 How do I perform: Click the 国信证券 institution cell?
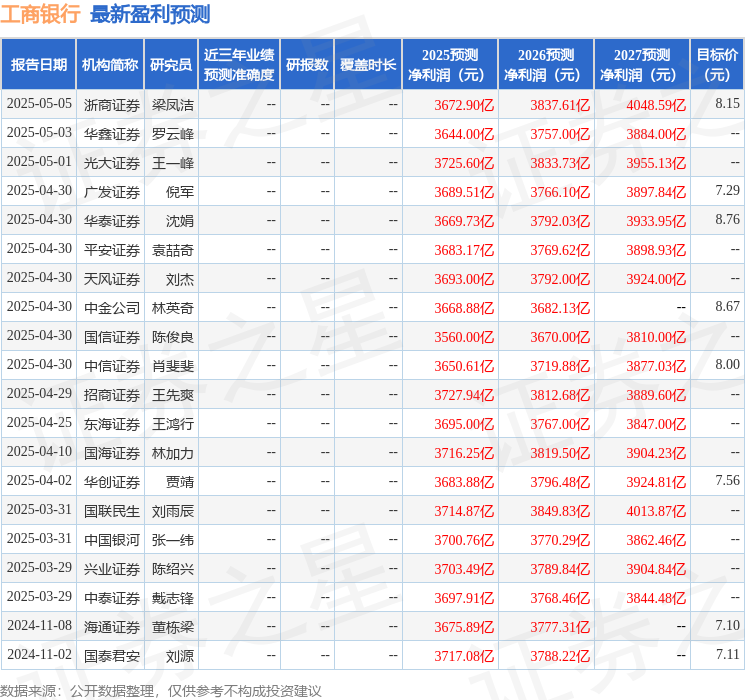tap(112, 337)
